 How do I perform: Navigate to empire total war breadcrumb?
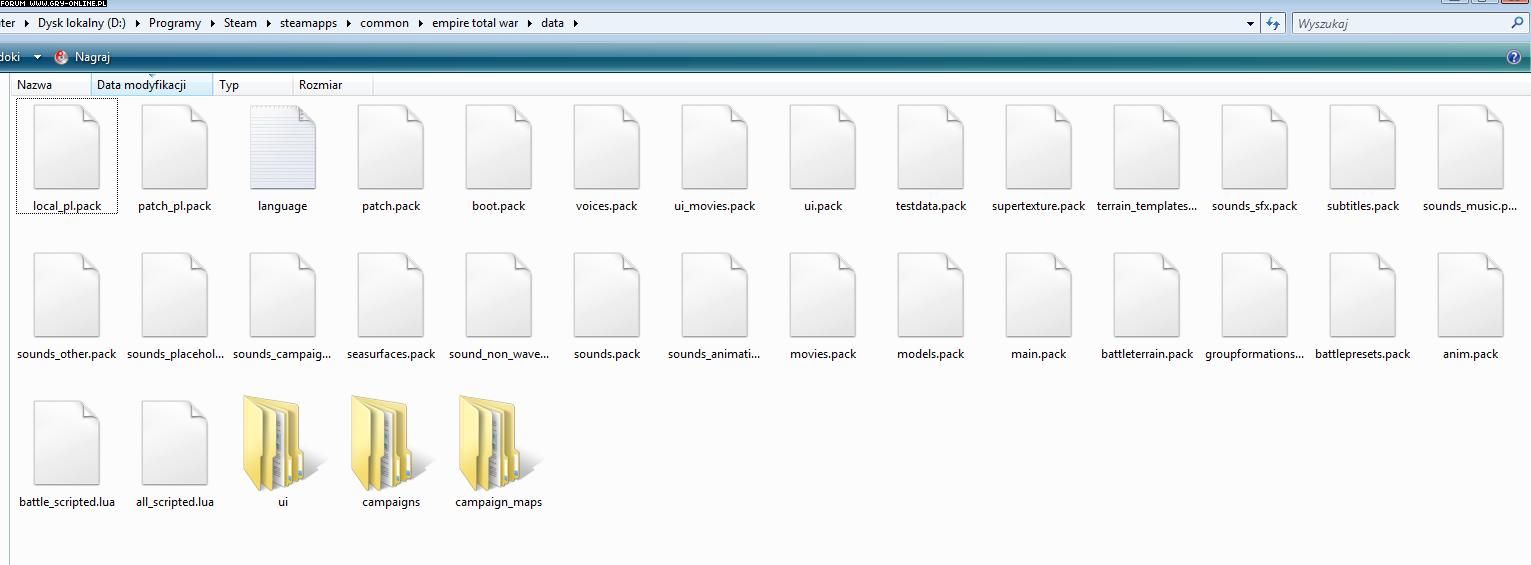(x=475, y=23)
